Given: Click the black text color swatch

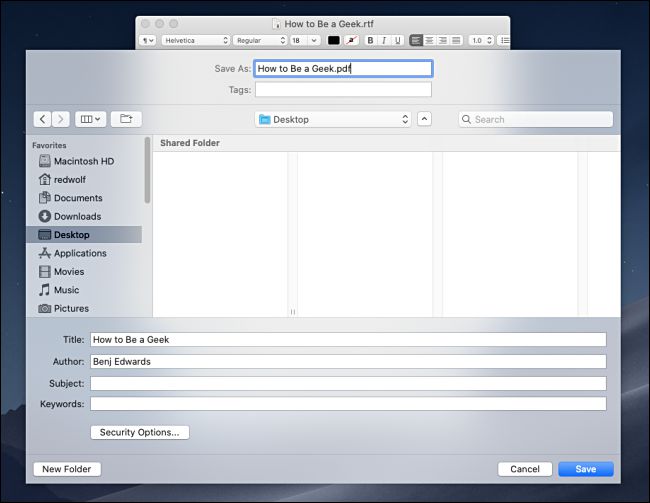Looking at the screenshot, I should pos(334,40).
